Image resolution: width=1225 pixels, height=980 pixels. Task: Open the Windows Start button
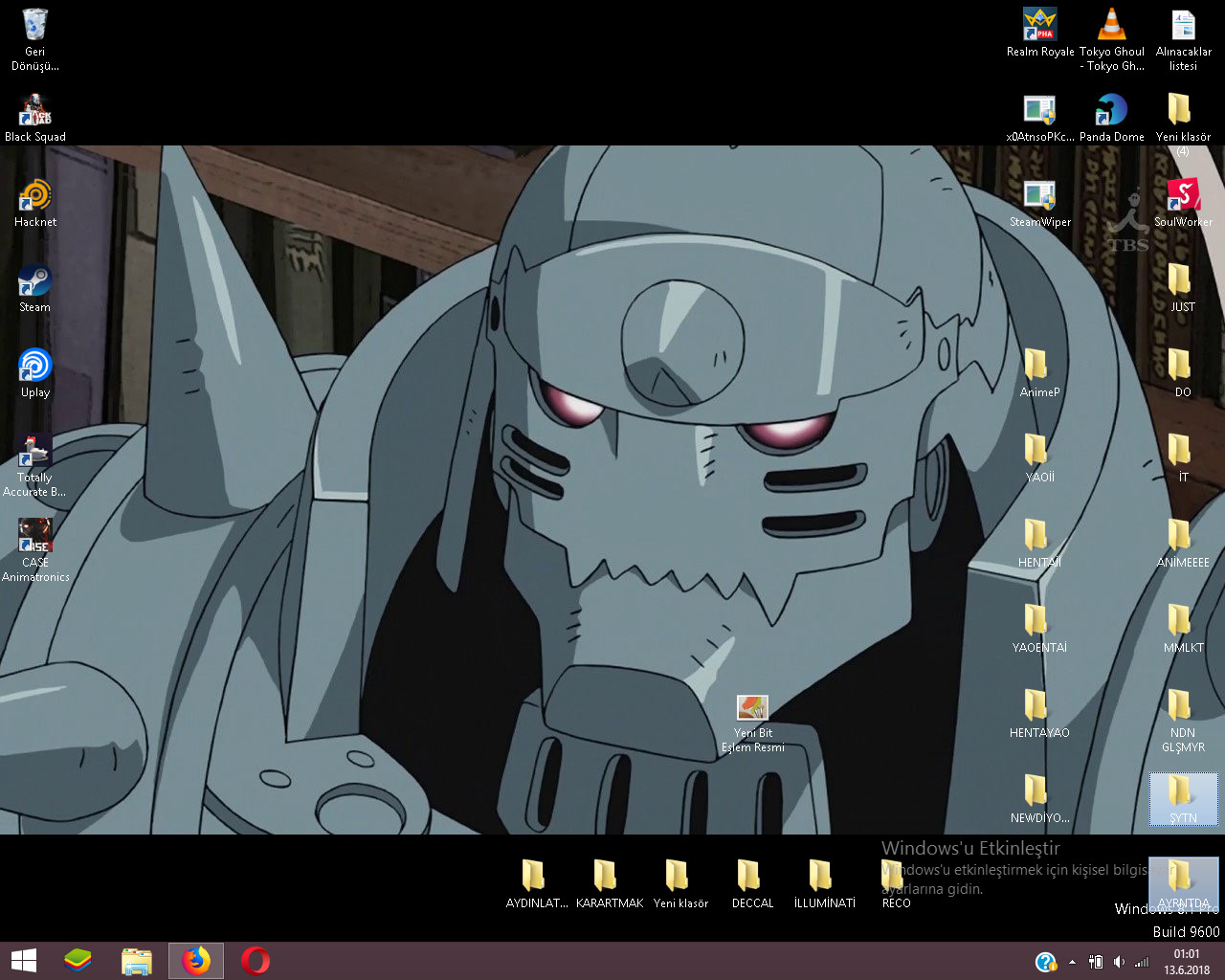(x=24, y=961)
